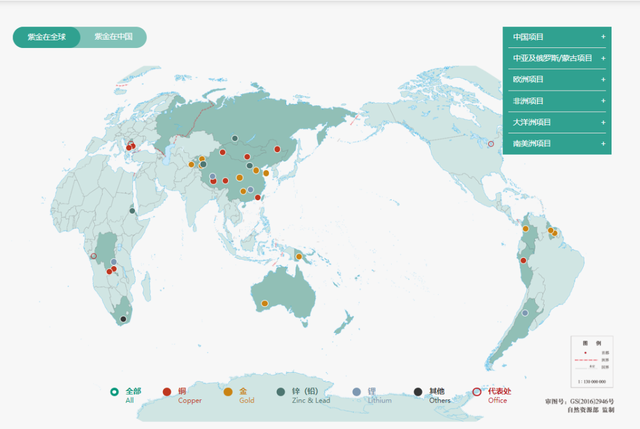Viewport: 640px width, 429px height.
Task: Click the zinc marker in Eritrea
Action: [x=132, y=211]
